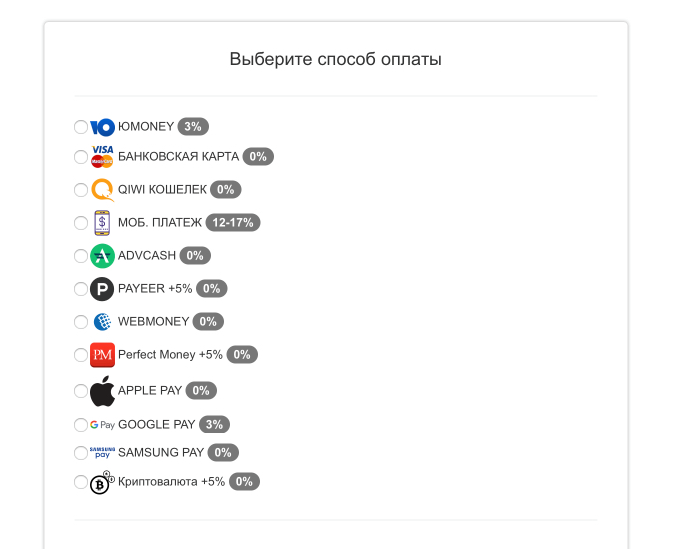
Task: Choose the SAMSUNG PAY radio option
Action: [x=81, y=453]
